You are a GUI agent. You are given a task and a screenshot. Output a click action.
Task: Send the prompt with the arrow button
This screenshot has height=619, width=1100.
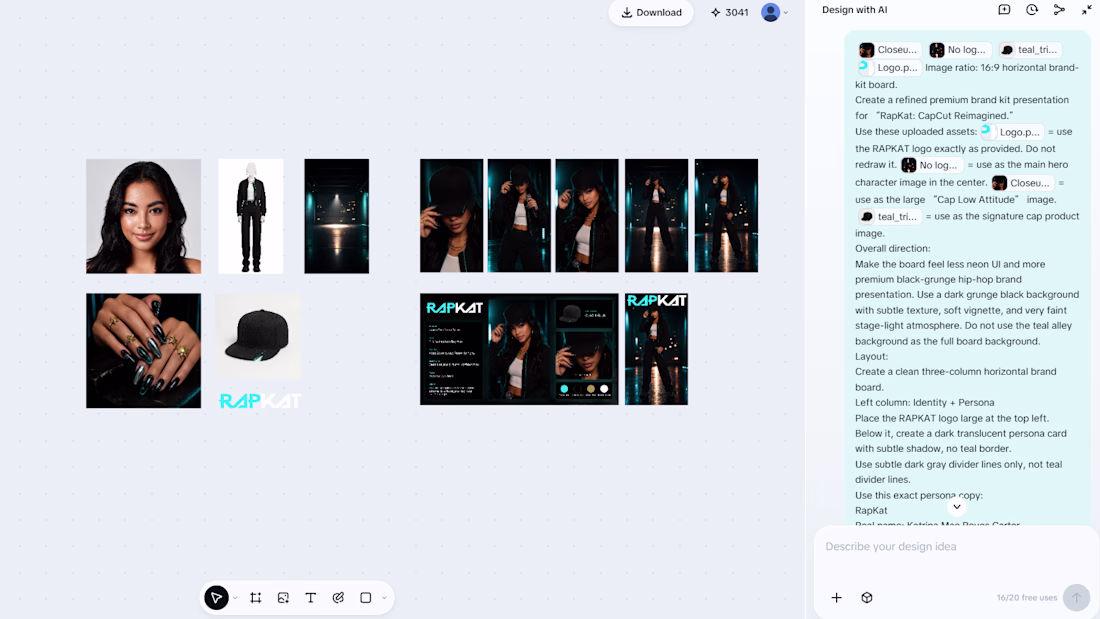[x=1076, y=598]
